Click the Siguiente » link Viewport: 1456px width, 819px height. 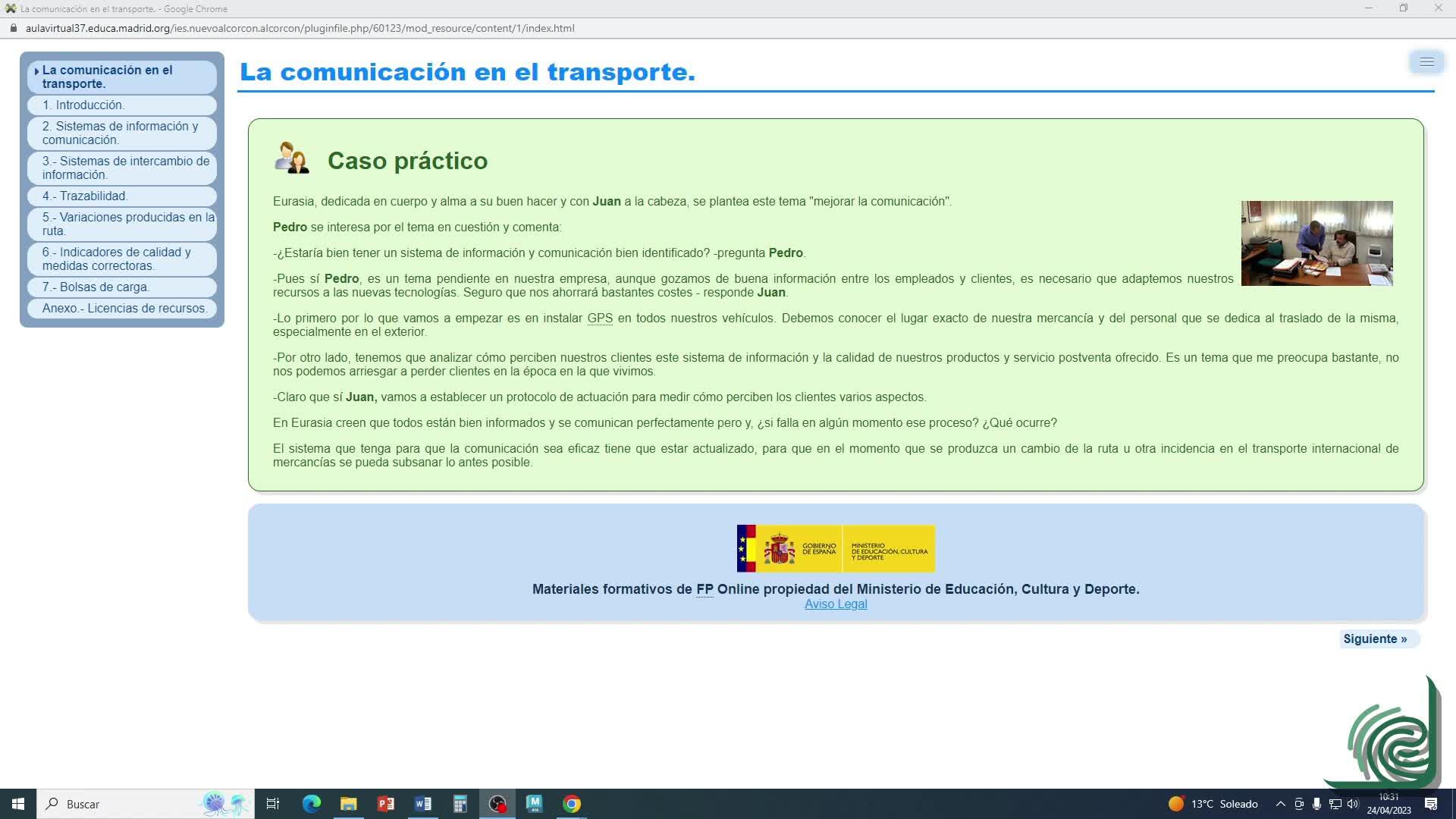(1375, 639)
